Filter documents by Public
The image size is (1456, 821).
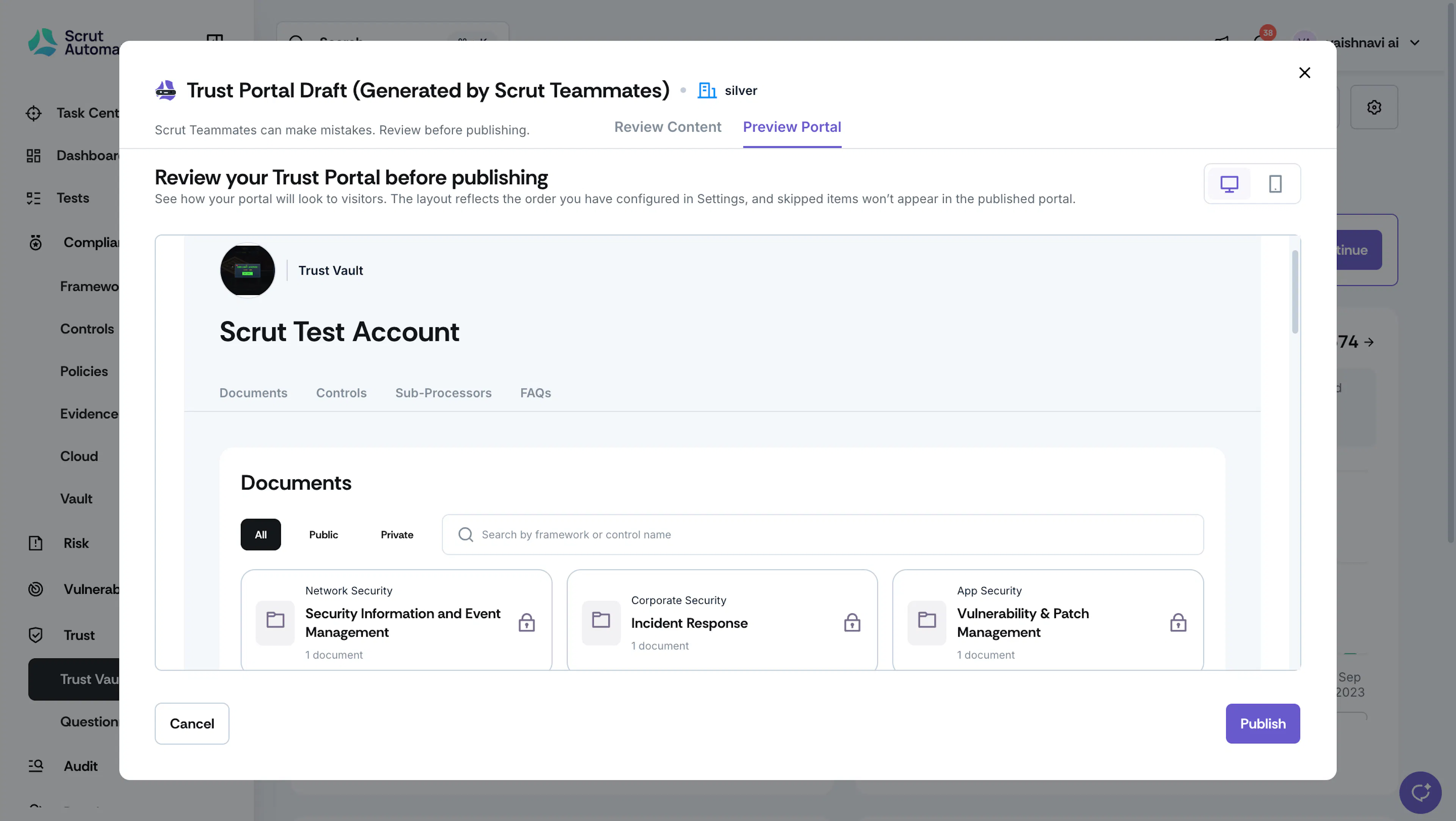(323, 534)
